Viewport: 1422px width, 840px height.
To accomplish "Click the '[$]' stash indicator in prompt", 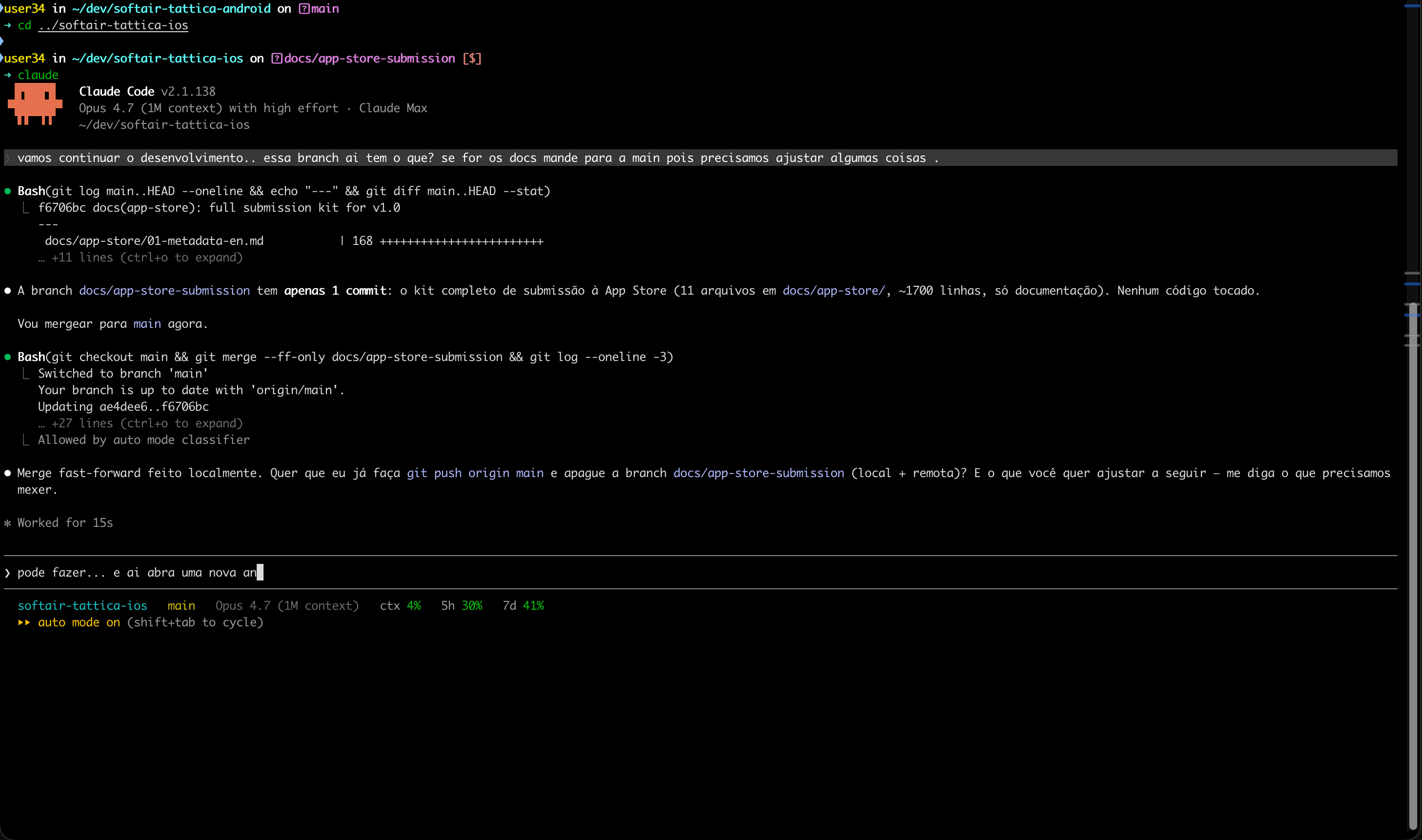I will point(471,59).
